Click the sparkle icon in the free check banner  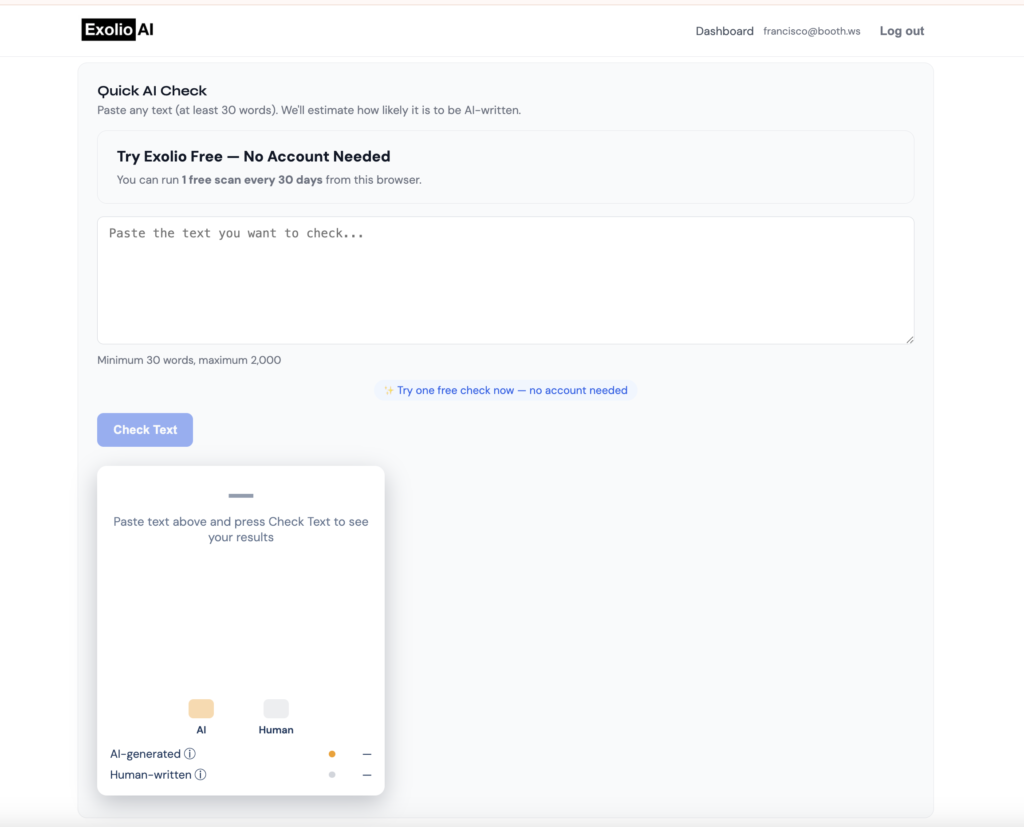[x=389, y=391]
